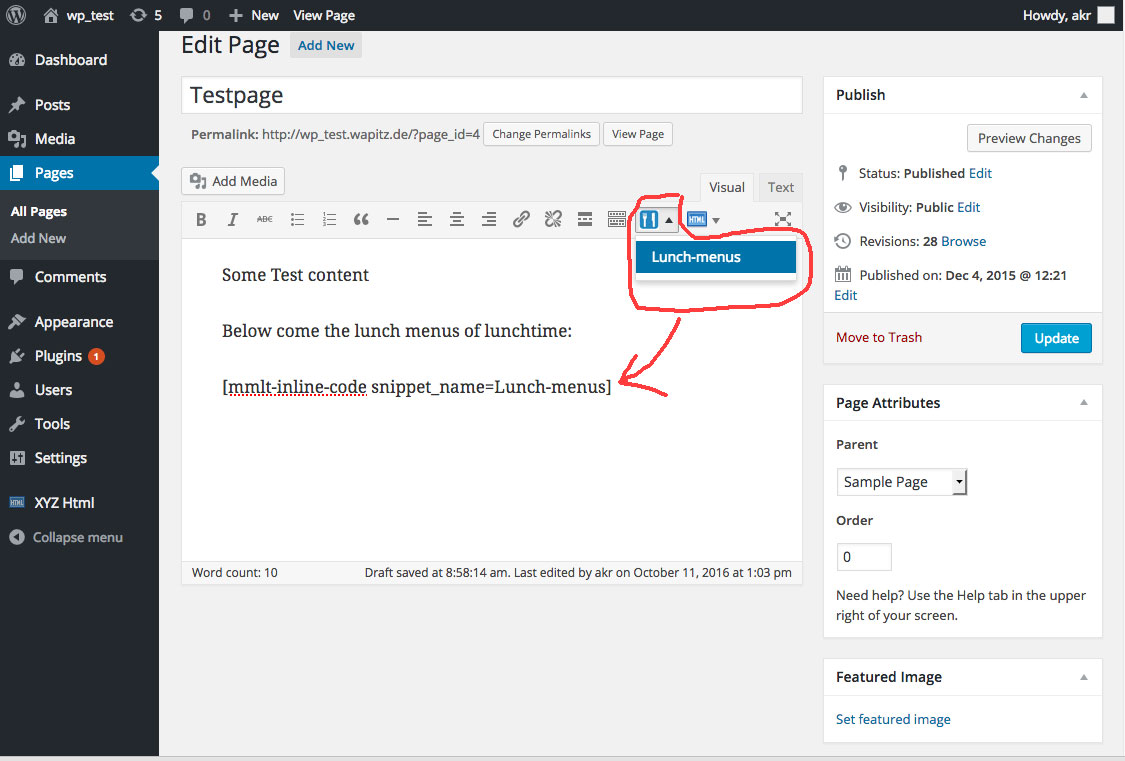The width and height of the screenshot is (1125, 761).
Task: Create a bulleted list
Action: point(297,220)
